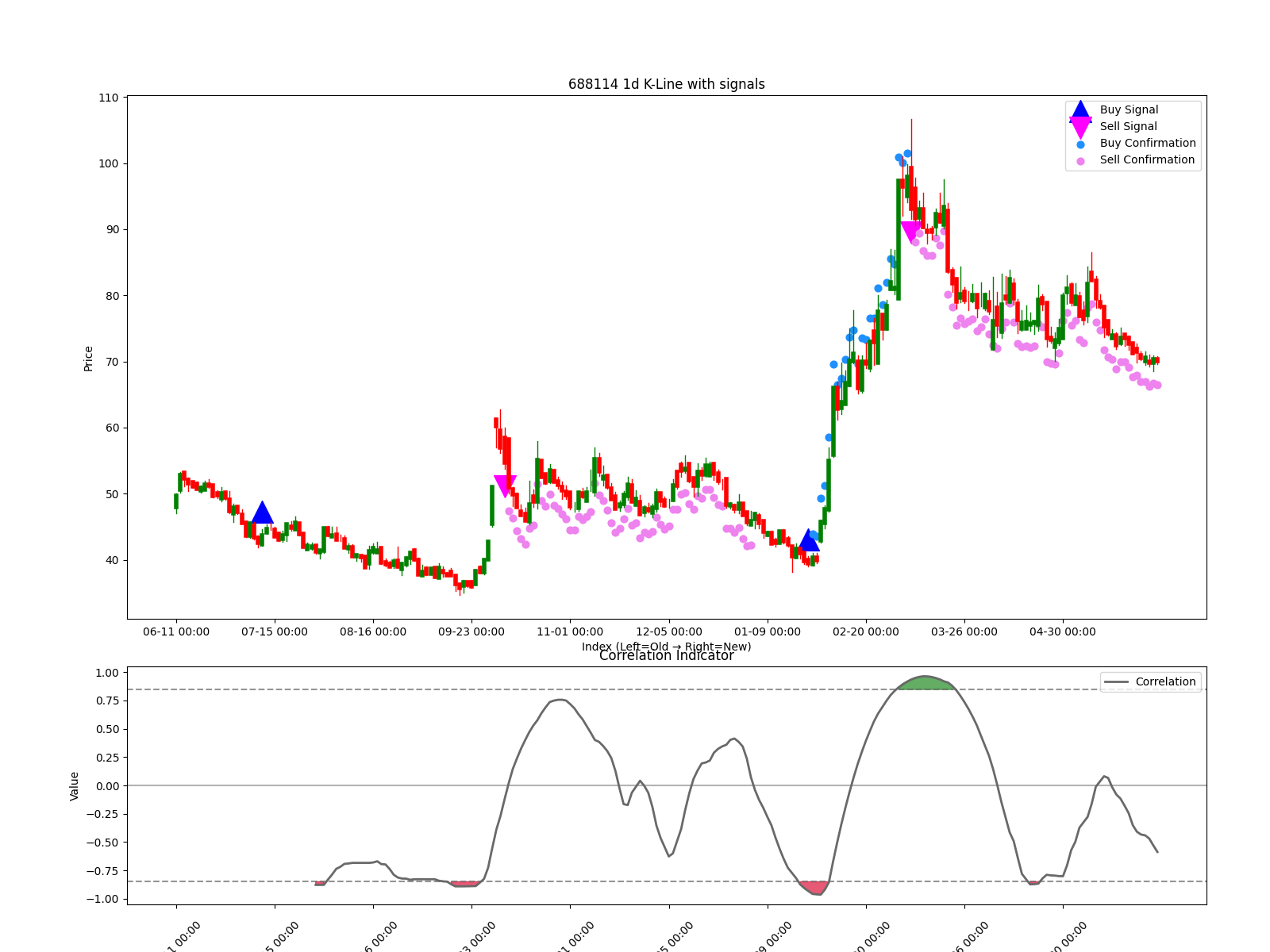Click the price axis tick '40'

[x=112, y=561]
